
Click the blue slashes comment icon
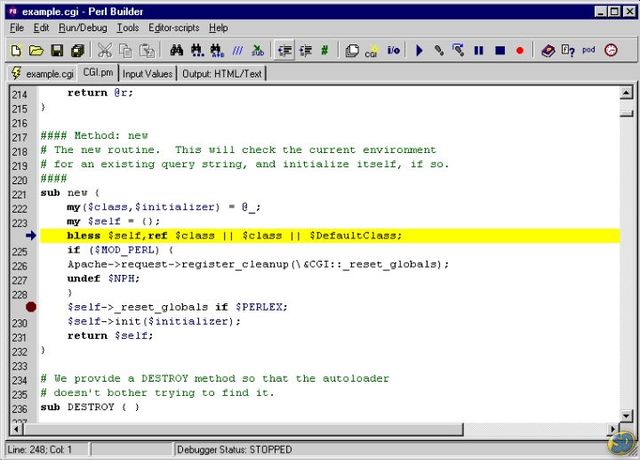[x=238, y=51]
